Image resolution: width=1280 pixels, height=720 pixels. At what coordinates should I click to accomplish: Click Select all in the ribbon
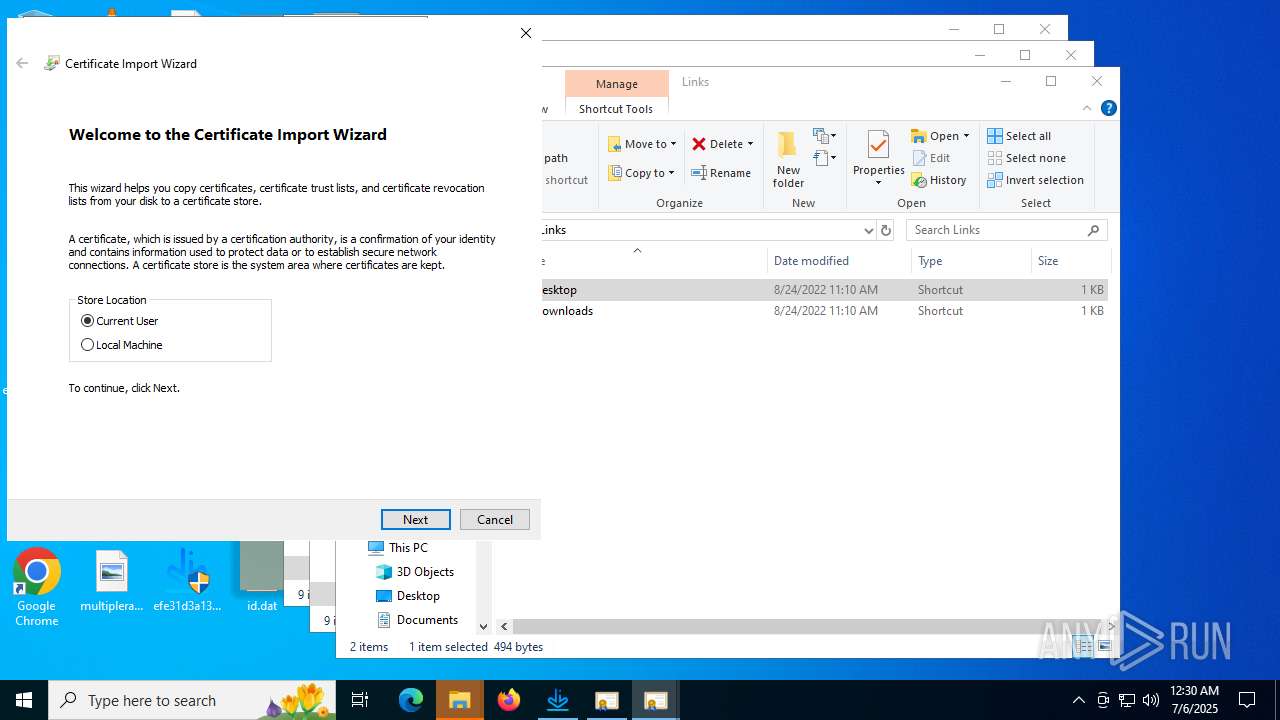pos(1019,136)
